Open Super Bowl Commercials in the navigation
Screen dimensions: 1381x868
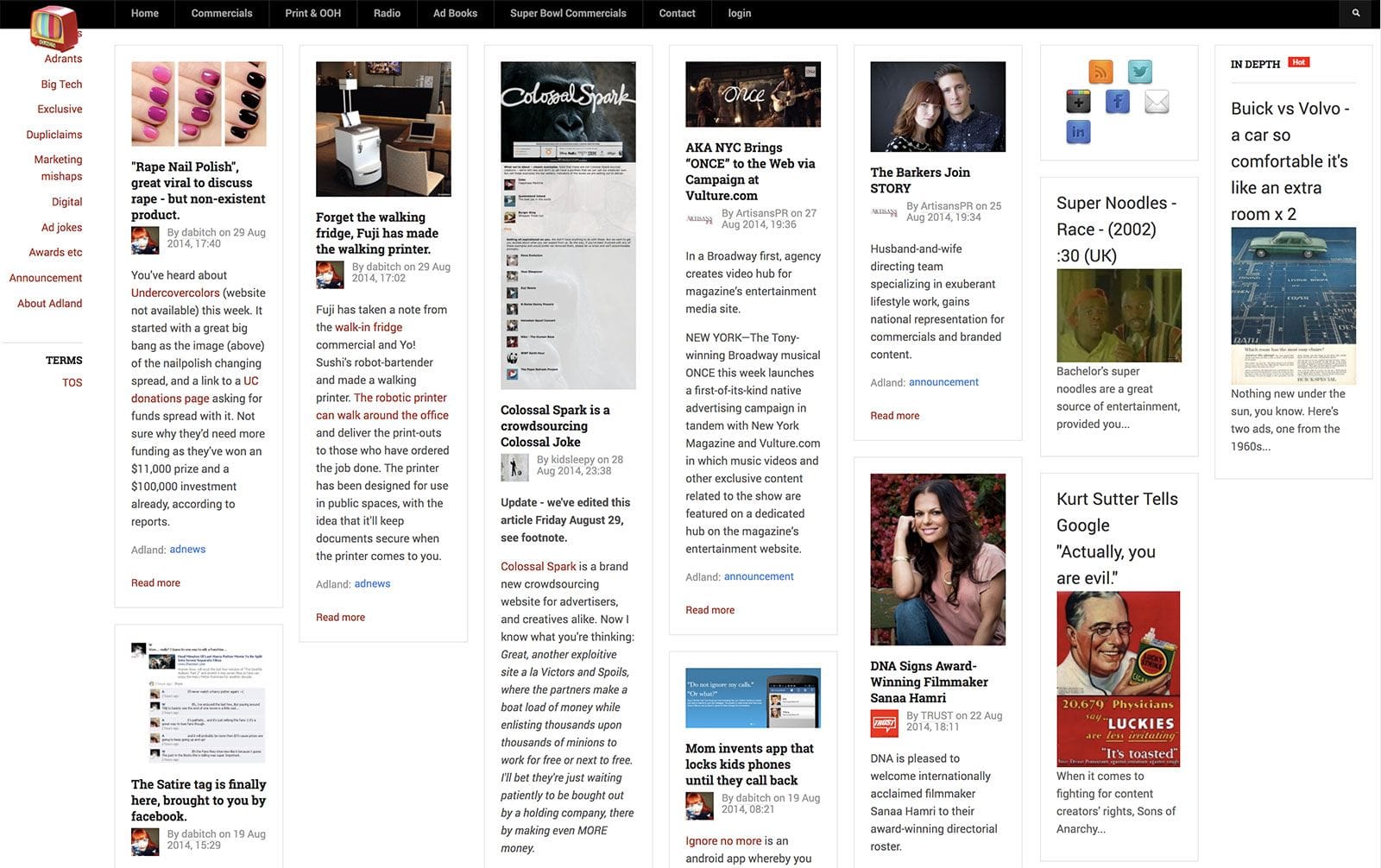(568, 13)
